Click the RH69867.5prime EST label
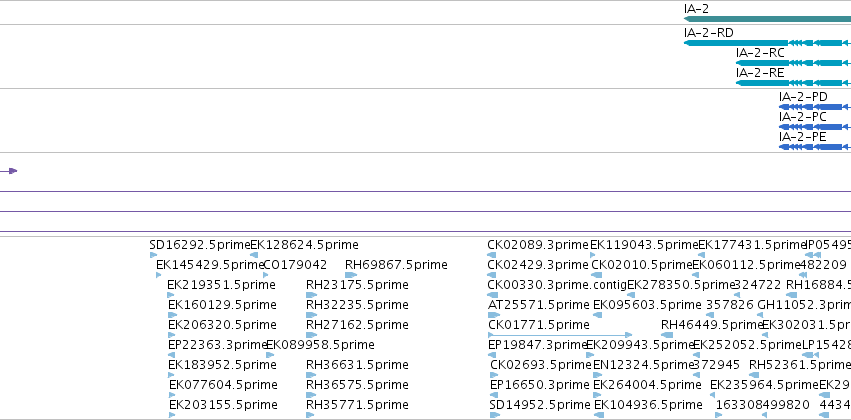 coord(396,265)
